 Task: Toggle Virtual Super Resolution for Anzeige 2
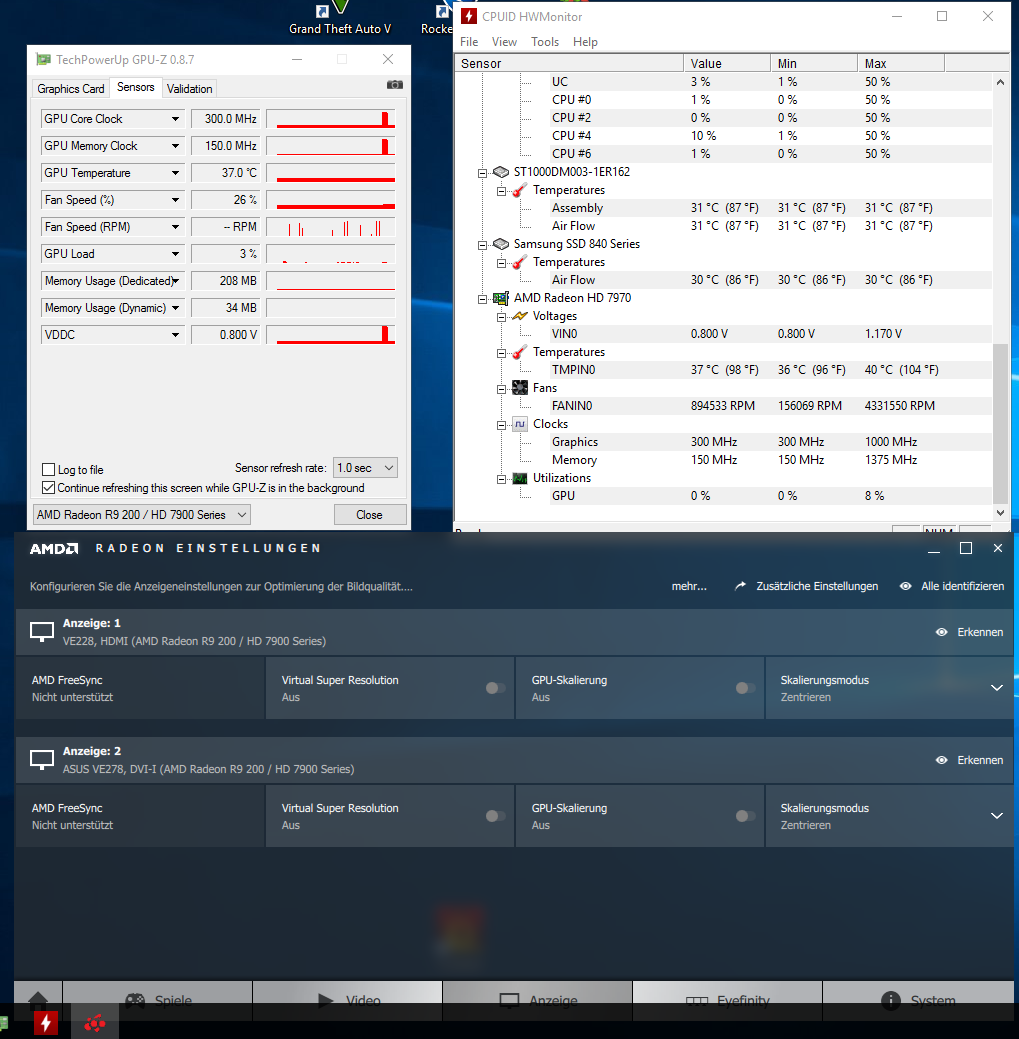point(495,816)
